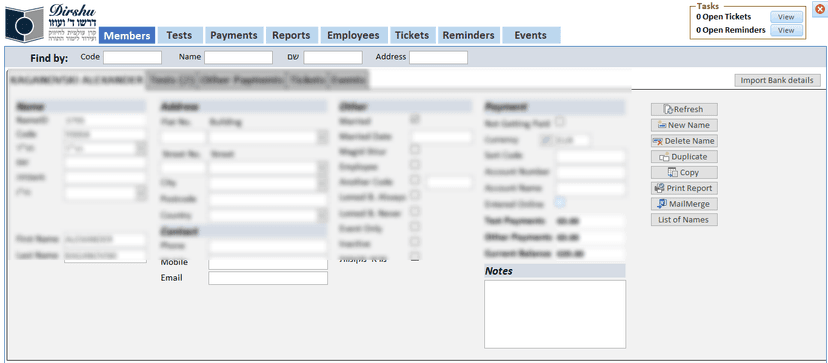Duplicate the current member record
Viewport: 828px width, 363px height.
[x=684, y=157]
